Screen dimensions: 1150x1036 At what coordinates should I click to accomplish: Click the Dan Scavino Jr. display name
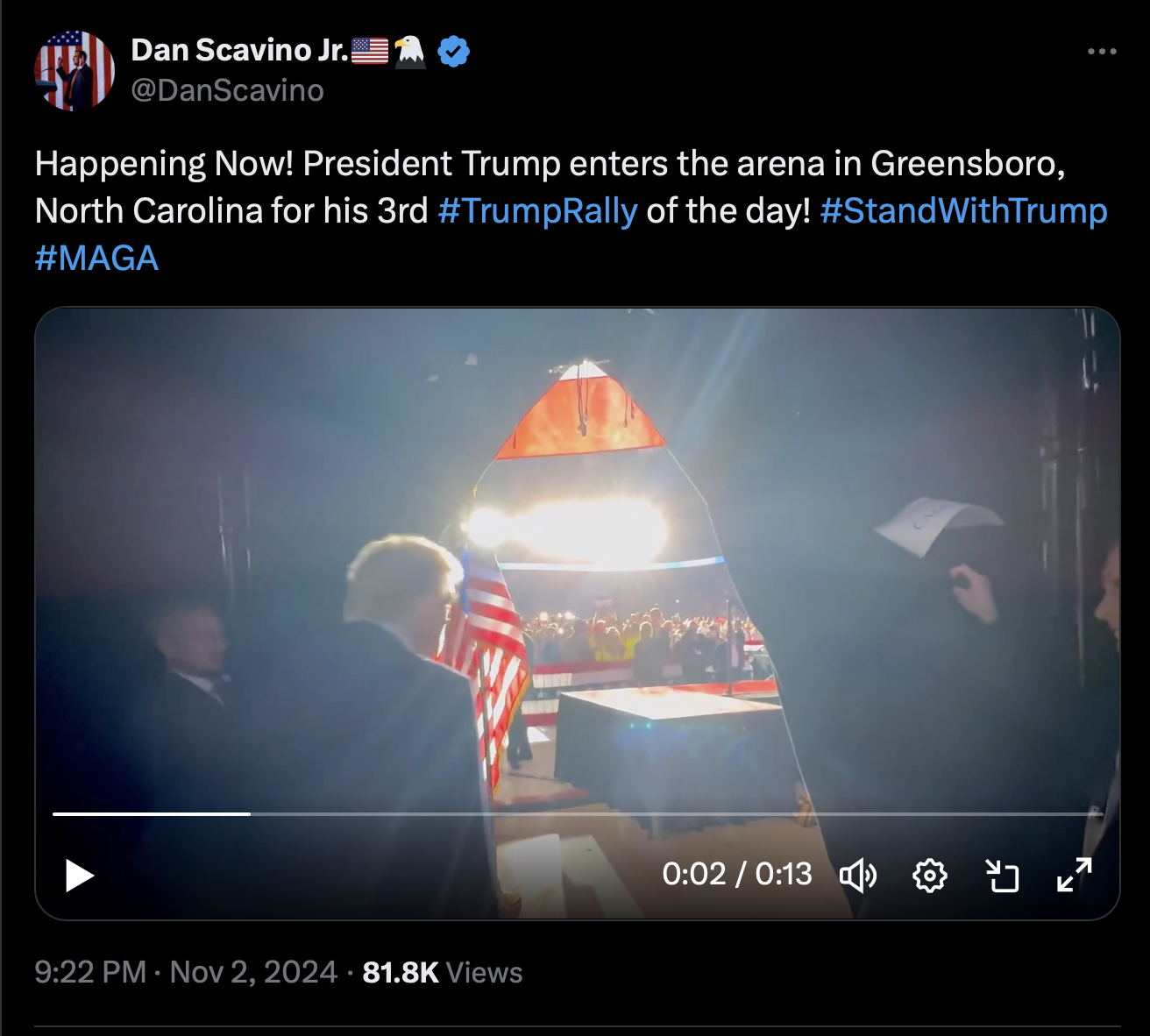(x=239, y=51)
